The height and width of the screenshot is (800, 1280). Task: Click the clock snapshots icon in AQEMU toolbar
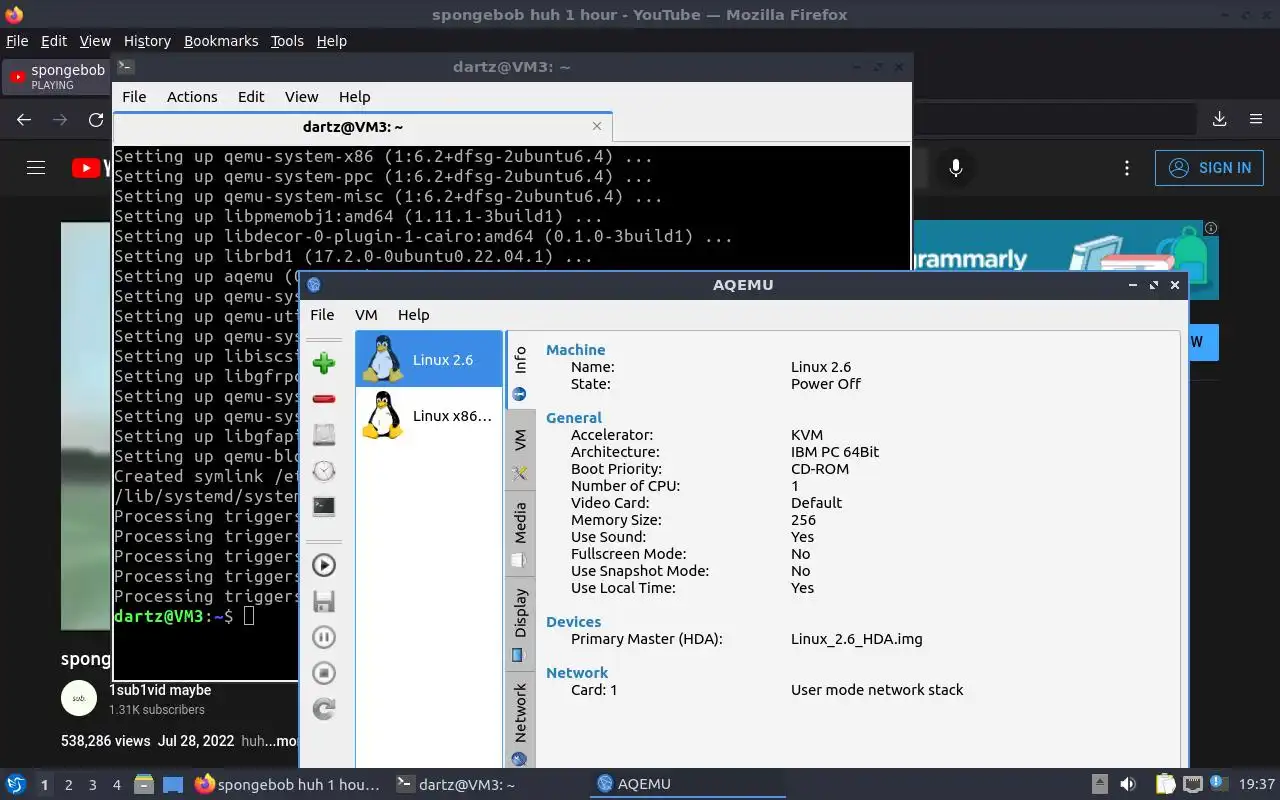click(x=324, y=471)
